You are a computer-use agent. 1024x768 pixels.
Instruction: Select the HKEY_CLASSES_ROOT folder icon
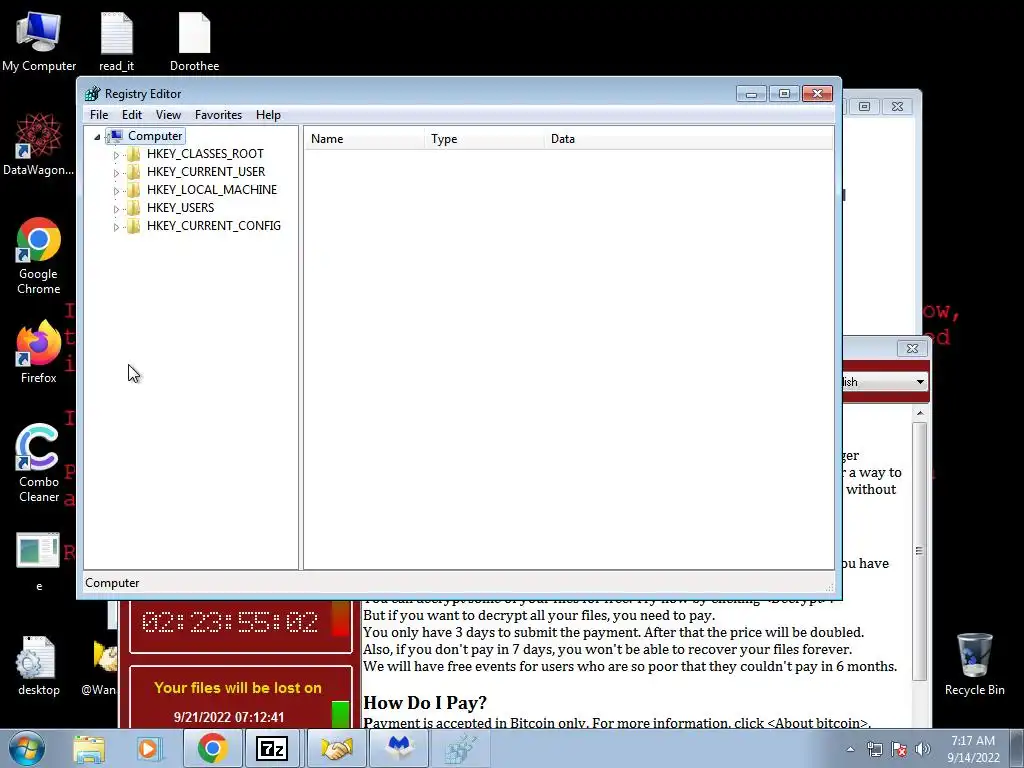(133, 154)
